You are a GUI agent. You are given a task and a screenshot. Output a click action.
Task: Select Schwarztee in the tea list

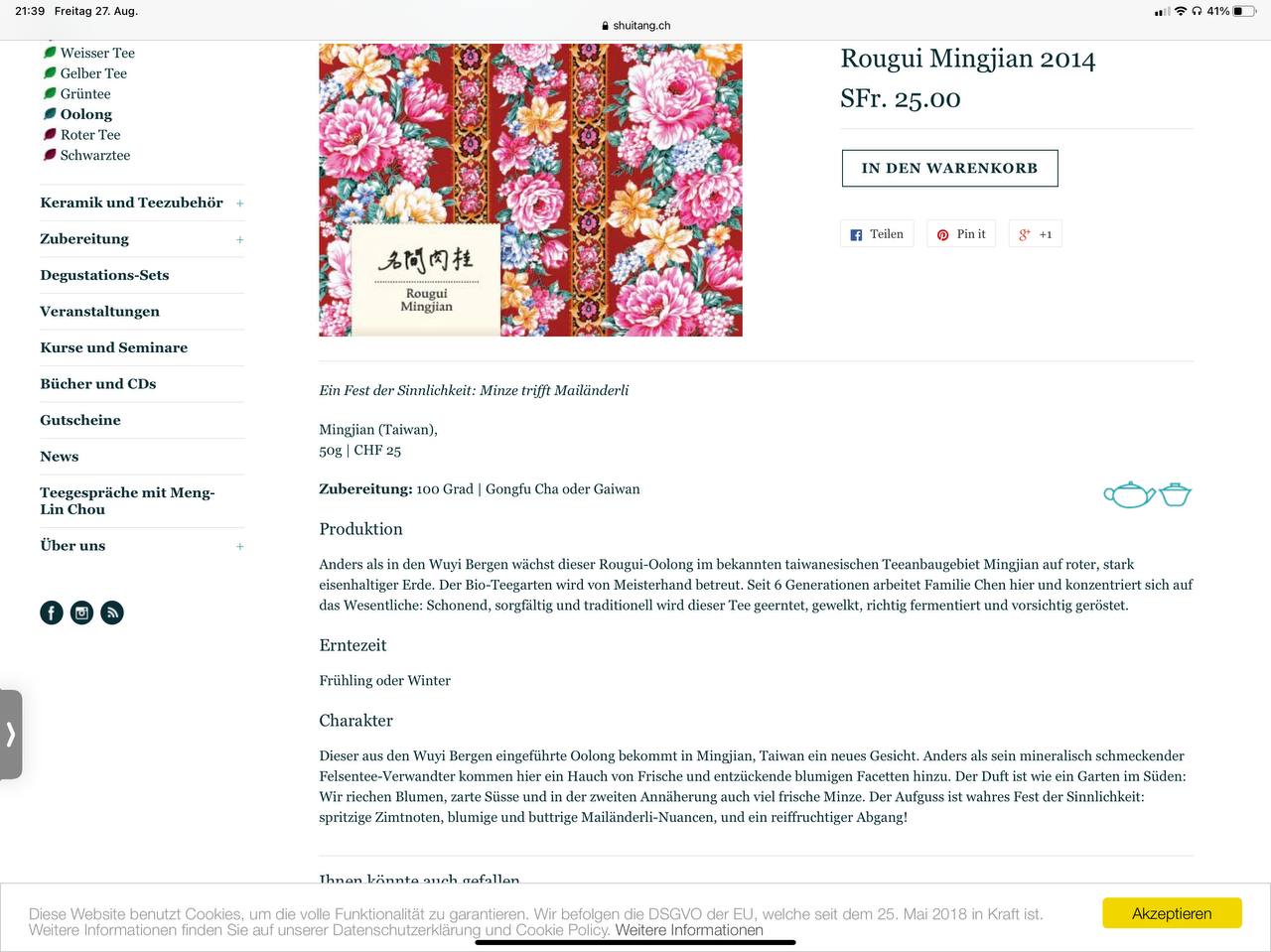pyautogui.click(x=95, y=155)
